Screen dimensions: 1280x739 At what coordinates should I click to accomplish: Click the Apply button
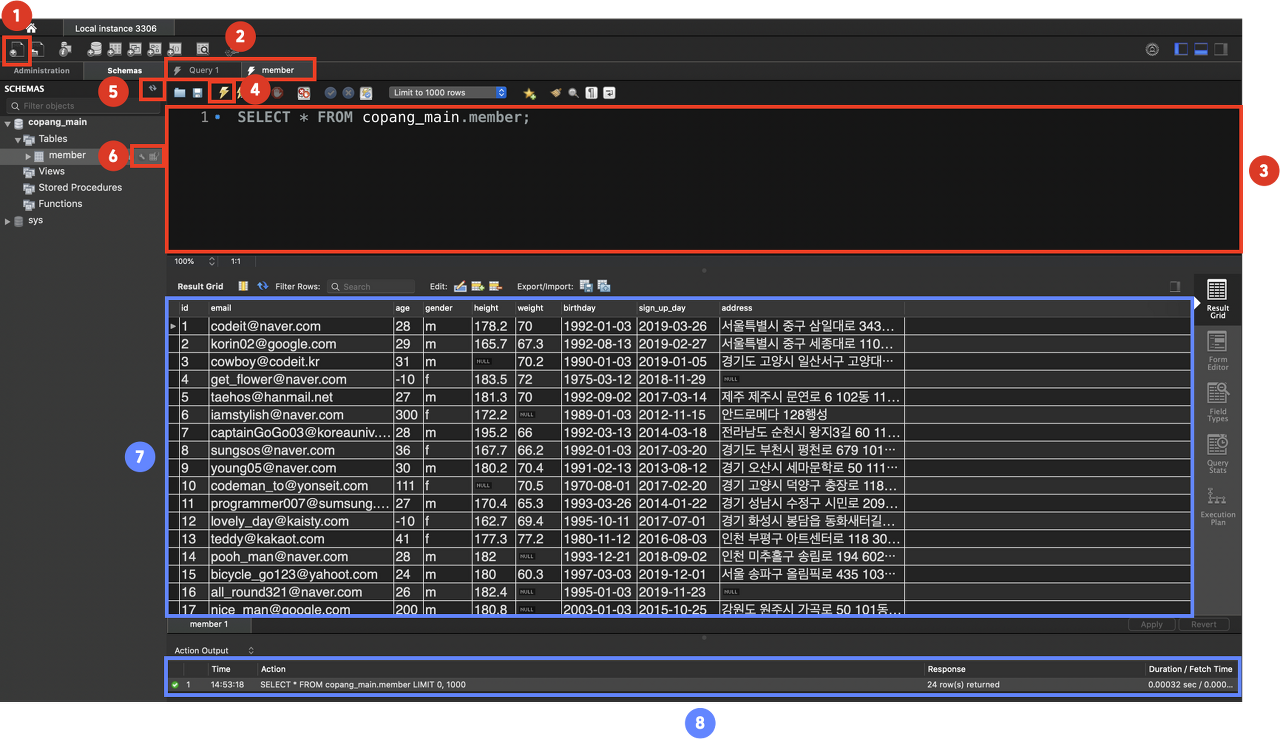pos(1152,624)
